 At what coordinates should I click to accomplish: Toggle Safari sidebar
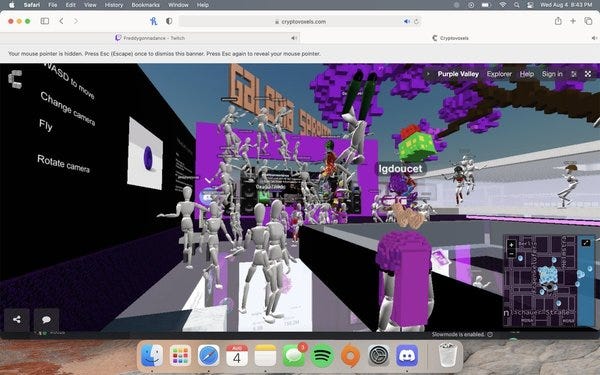click(x=45, y=21)
